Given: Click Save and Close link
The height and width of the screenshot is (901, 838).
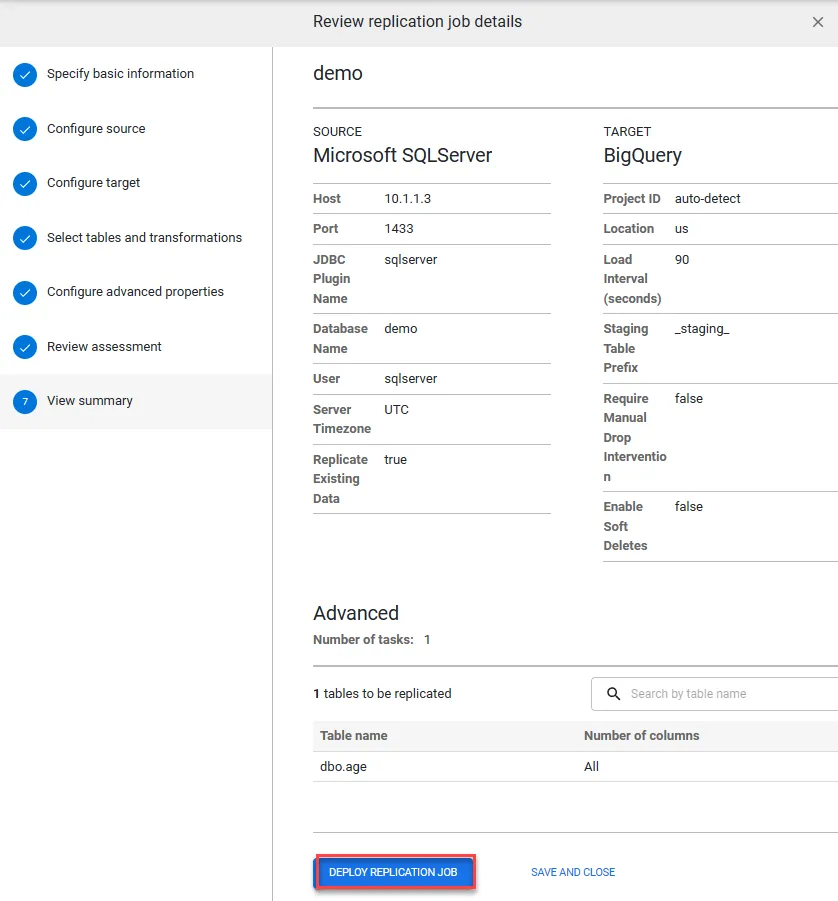Looking at the screenshot, I should pos(573,872).
